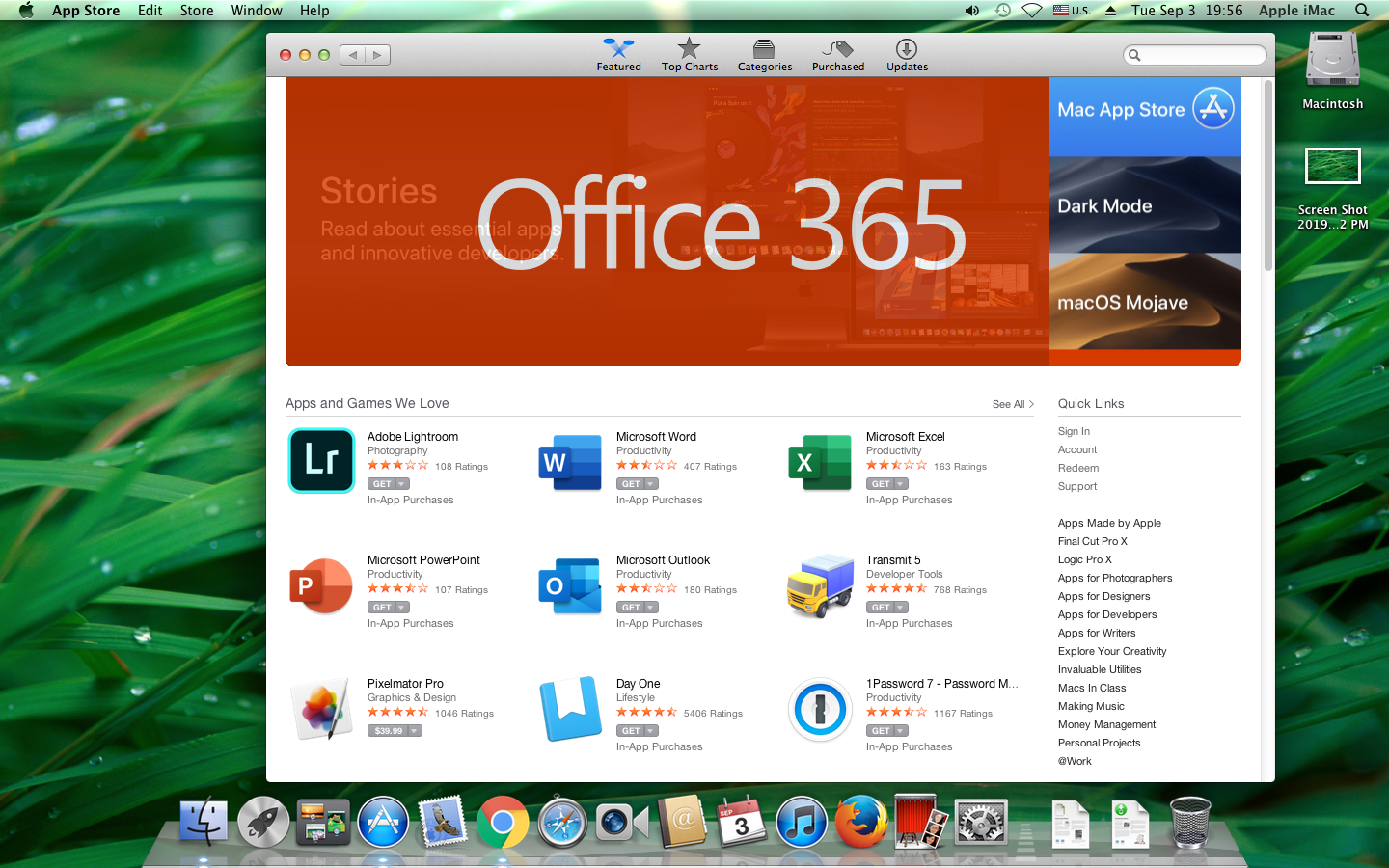The width and height of the screenshot is (1389, 868).
Task: Open the Window menu
Action: 257,11
